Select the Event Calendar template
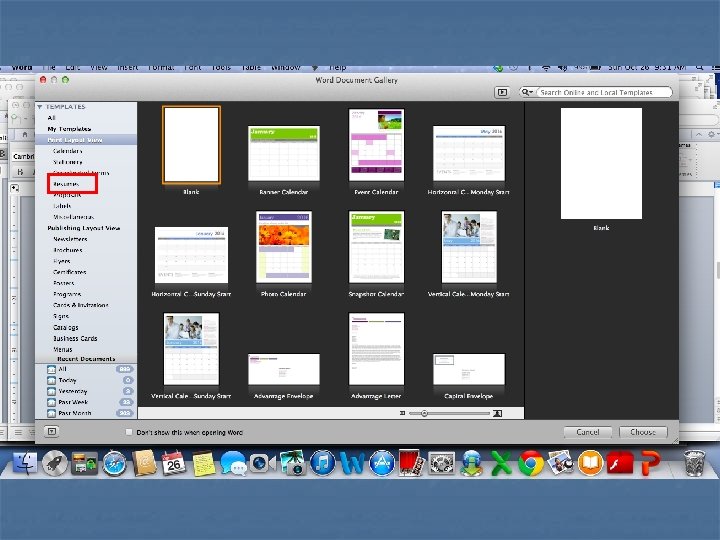 [377, 145]
